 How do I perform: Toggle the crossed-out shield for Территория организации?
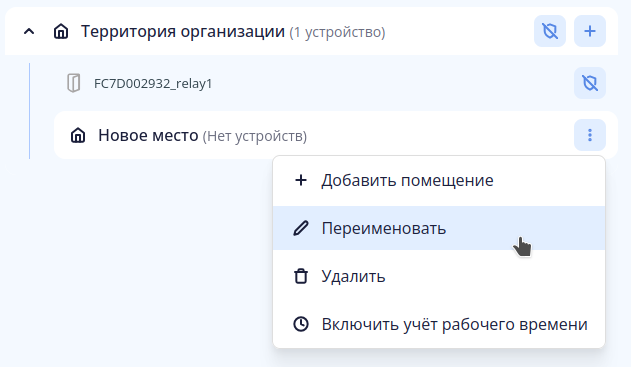click(x=550, y=31)
